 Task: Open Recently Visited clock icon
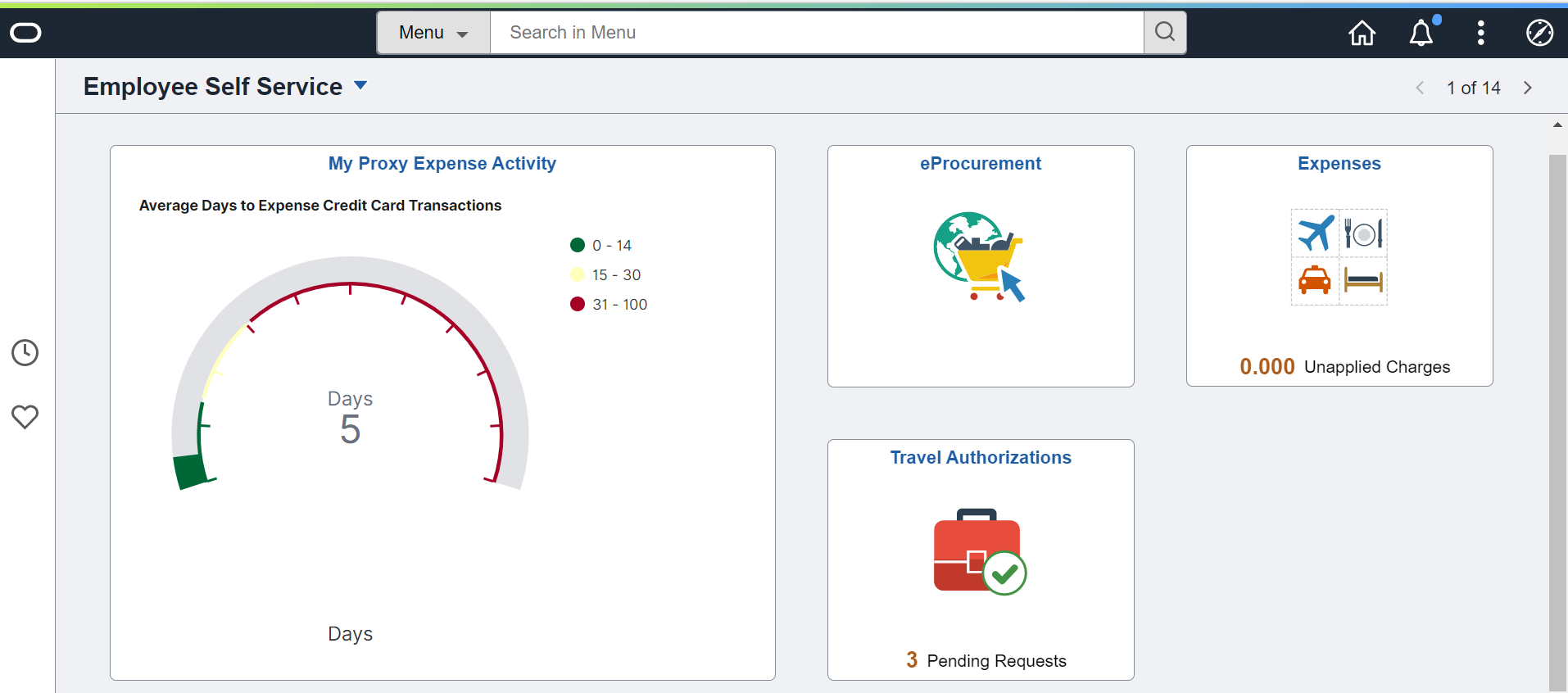[x=25, y=353]
